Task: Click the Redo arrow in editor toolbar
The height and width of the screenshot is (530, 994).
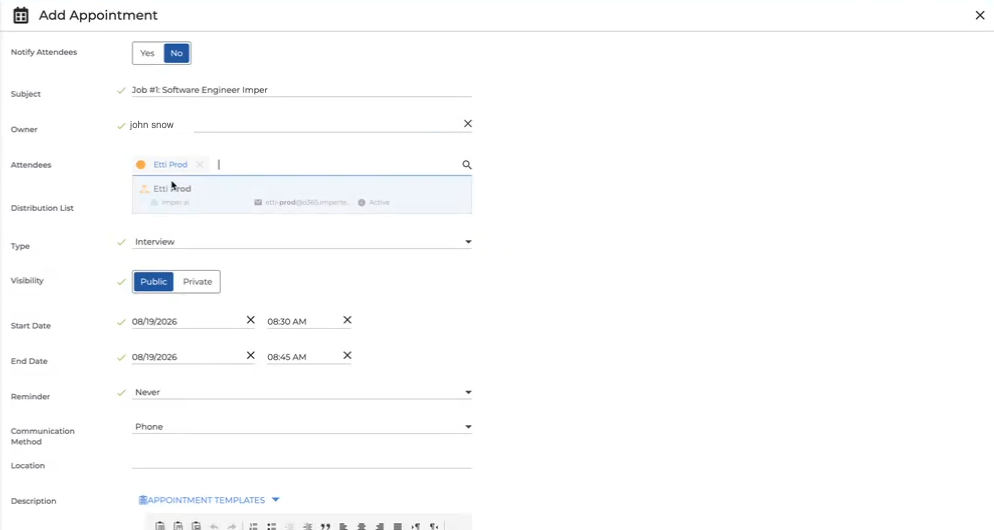Action: click(232, 526)
